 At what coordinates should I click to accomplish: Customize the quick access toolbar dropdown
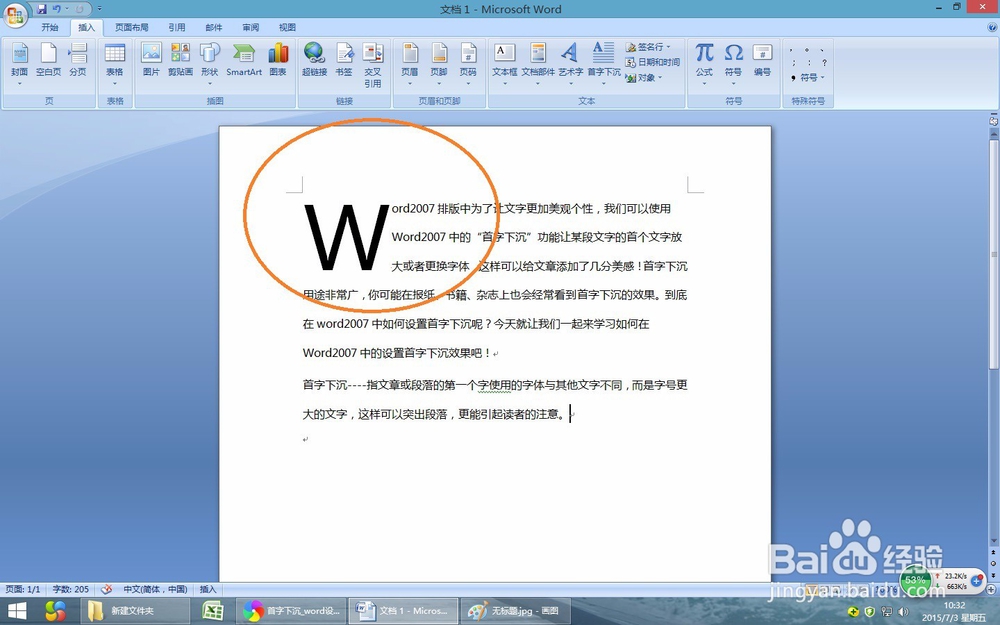99,9
